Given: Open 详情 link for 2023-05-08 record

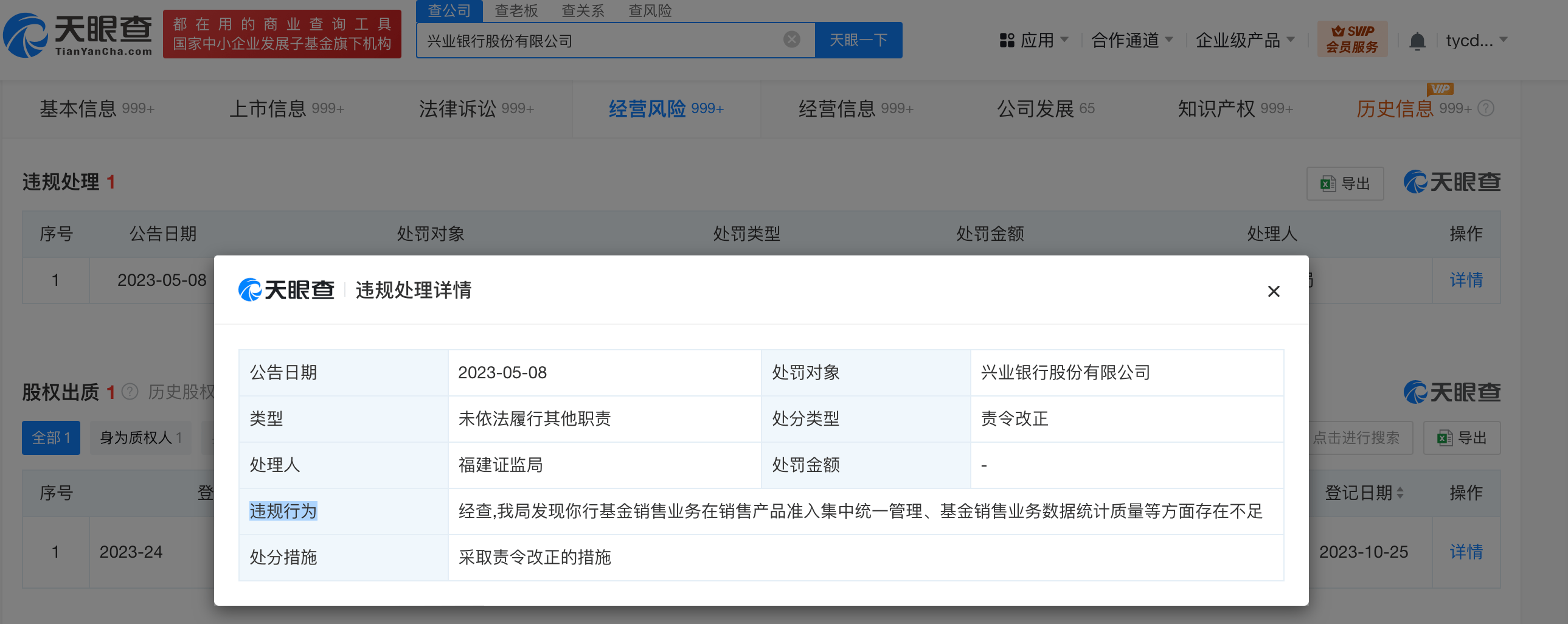Looking at the screenshot, I should point(1466,280).
